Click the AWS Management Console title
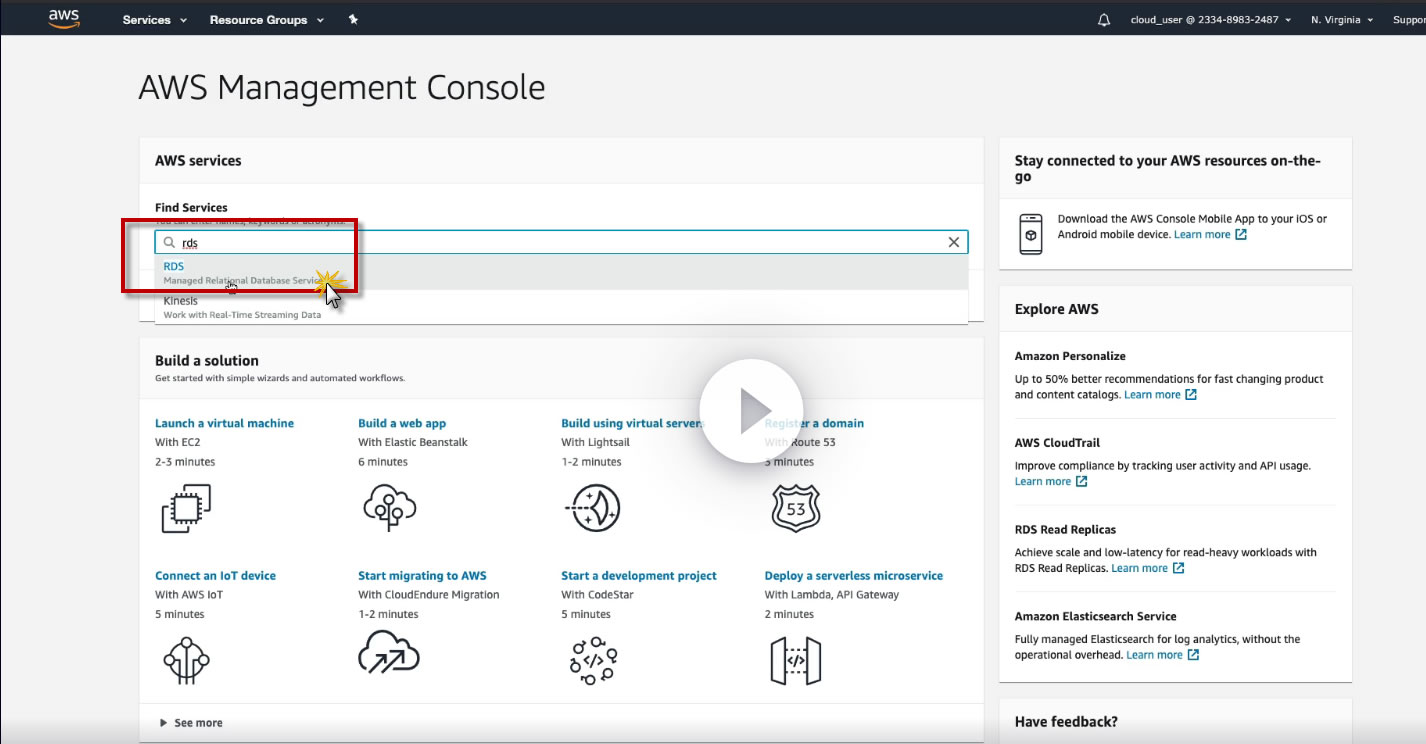 [x=342, y=88]
